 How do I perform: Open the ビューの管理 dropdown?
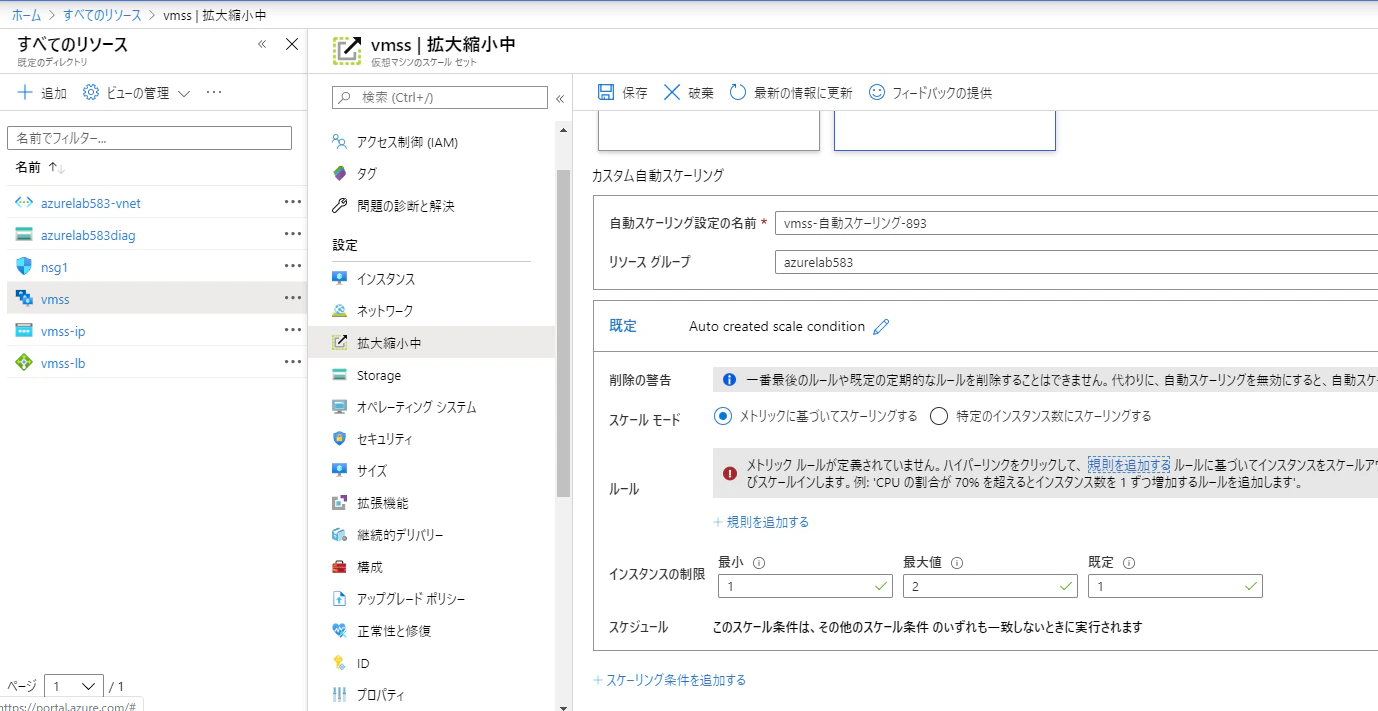point(136,93)
